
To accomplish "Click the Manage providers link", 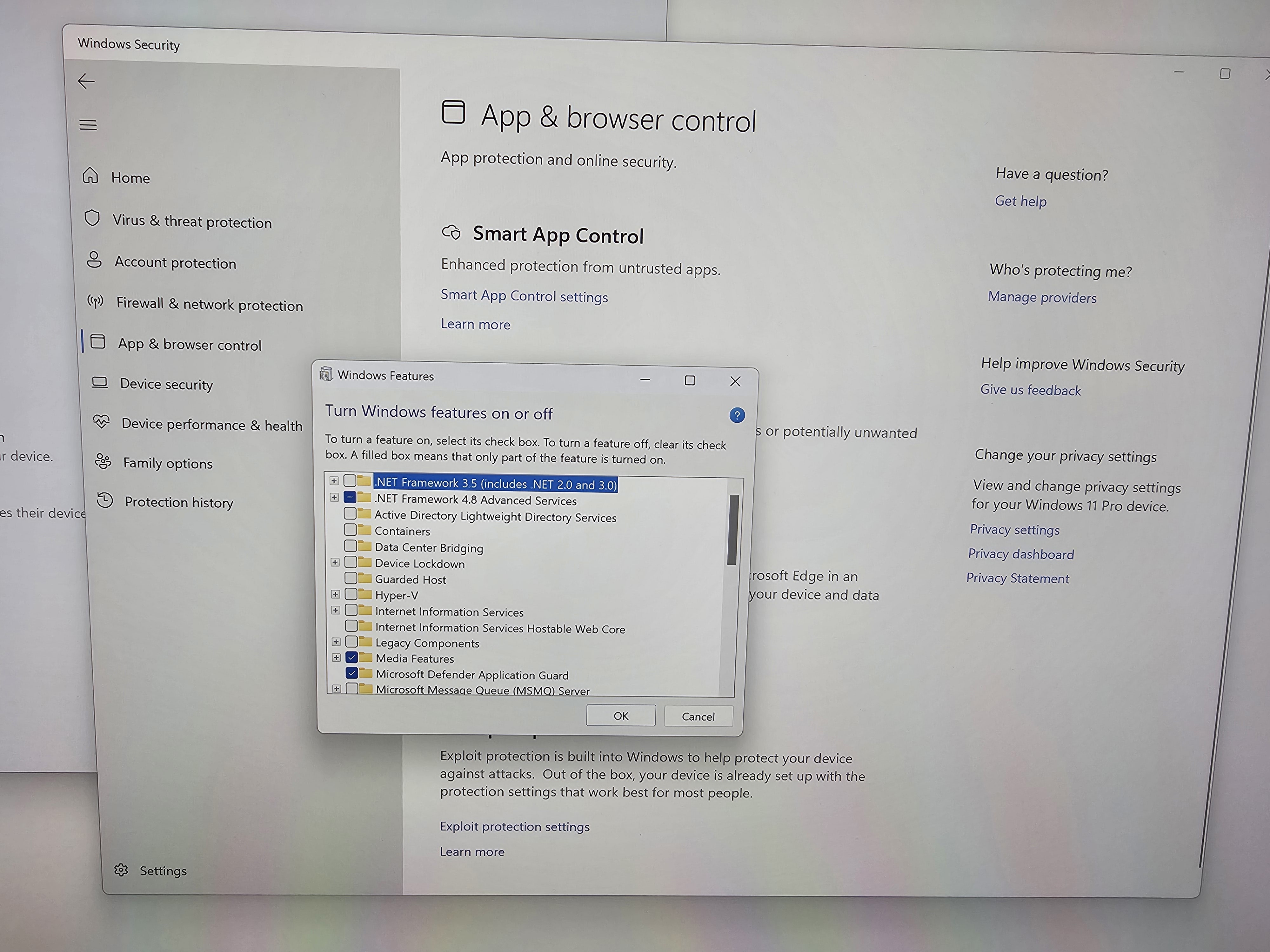I will 1042,297.
